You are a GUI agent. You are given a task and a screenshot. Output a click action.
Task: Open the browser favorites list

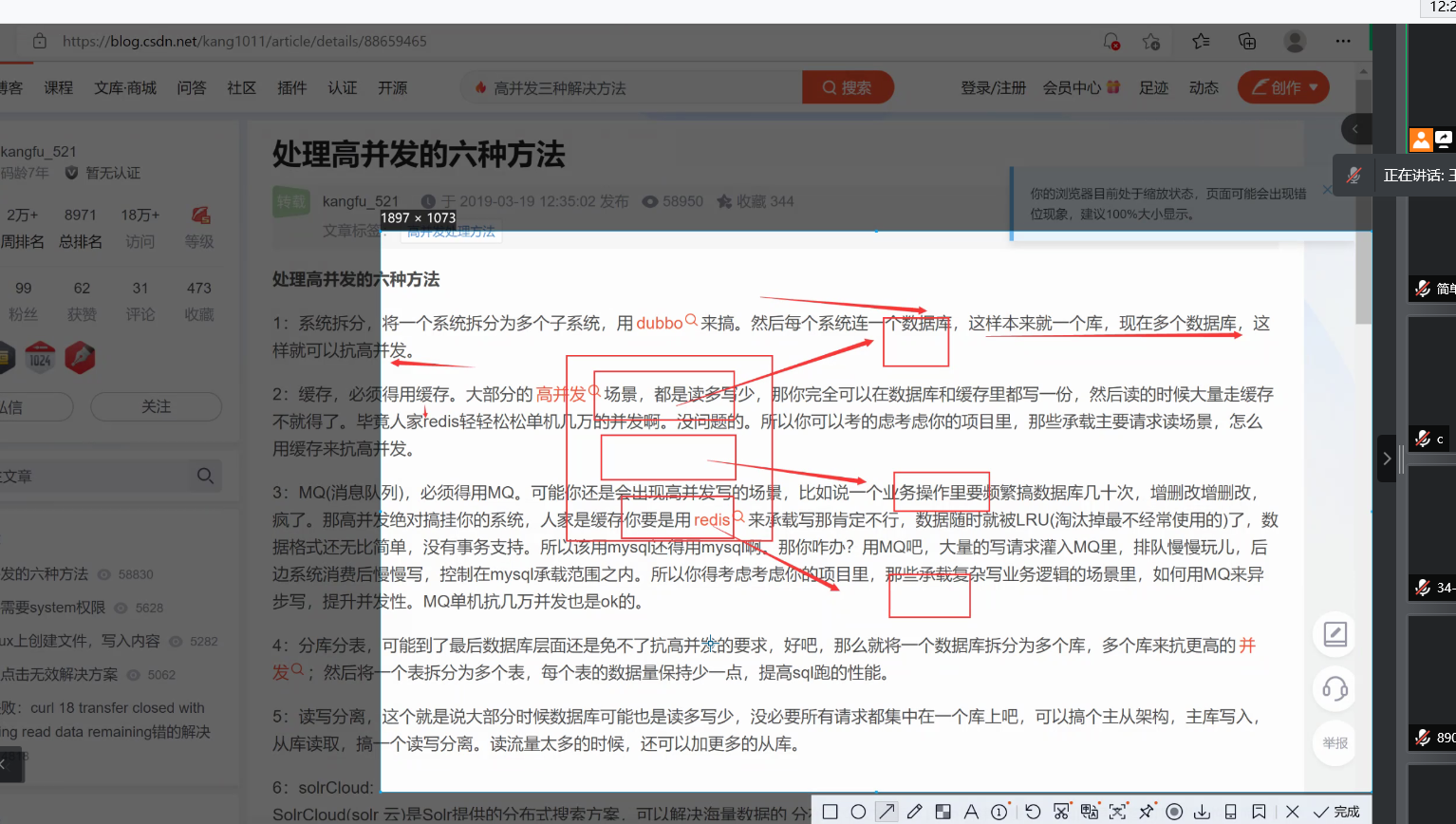tap(1201, 41)
